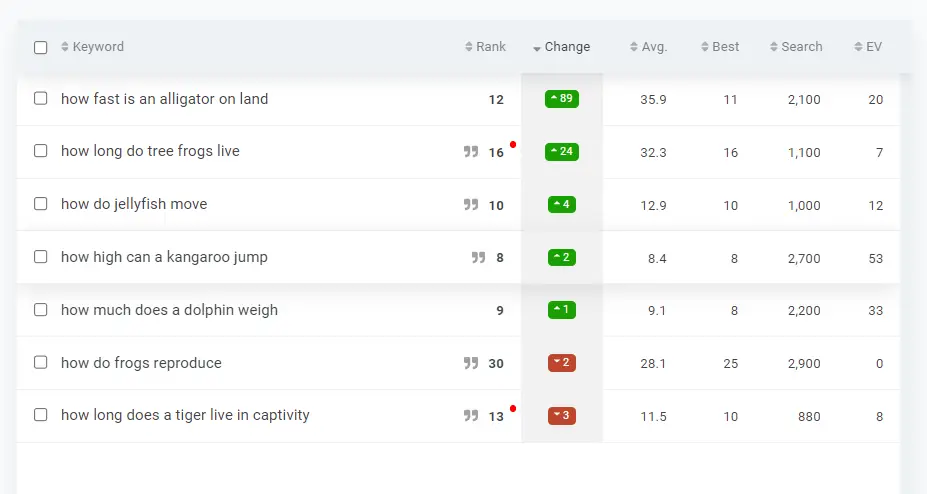Toggle the select-all checkbox in header
This screenshot has height=494, width=927.
(41, 47)
